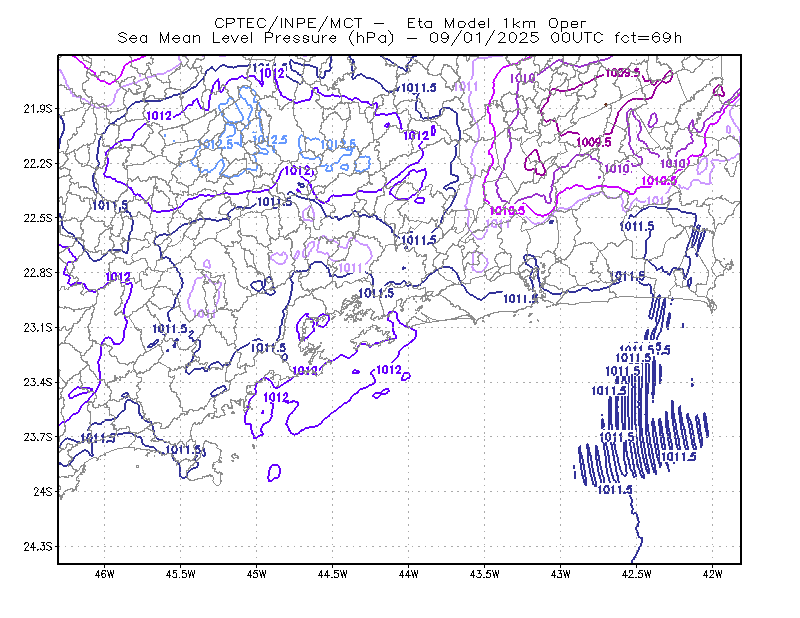Click the 1012 contour label near 45.5W top
The height and width of the screenshot is (618, 800).
(x=159, y=116)
